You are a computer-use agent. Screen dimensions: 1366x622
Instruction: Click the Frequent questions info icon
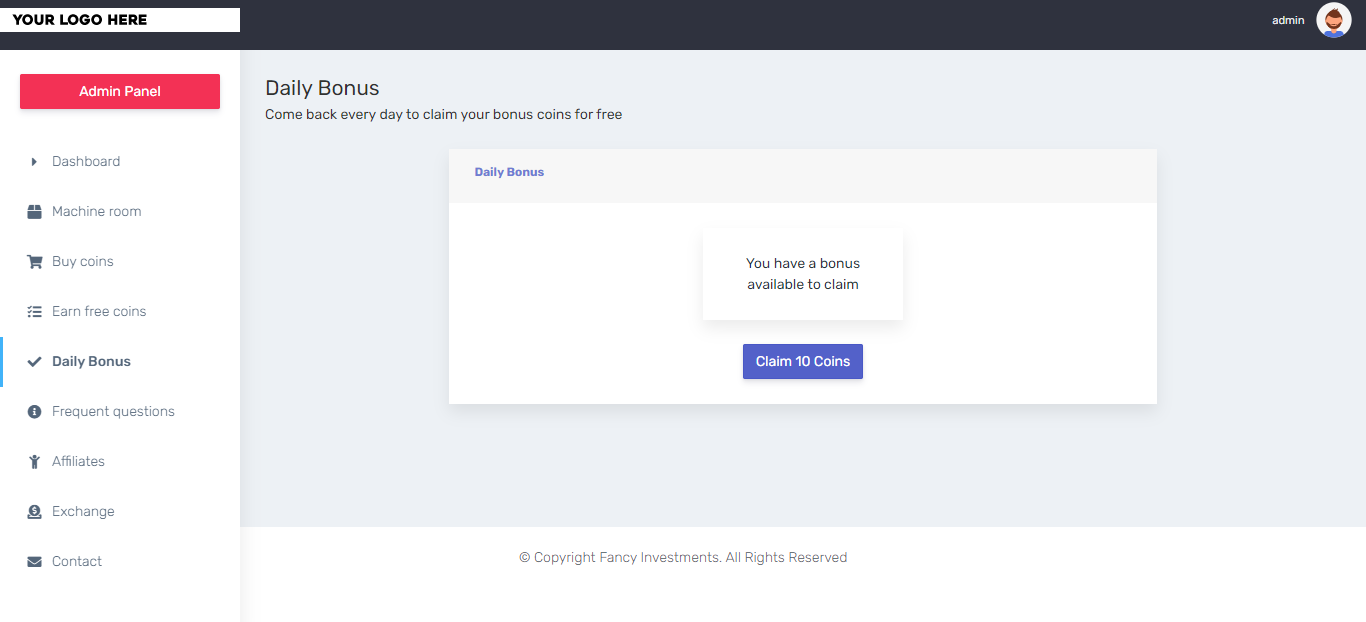point(34,411)
